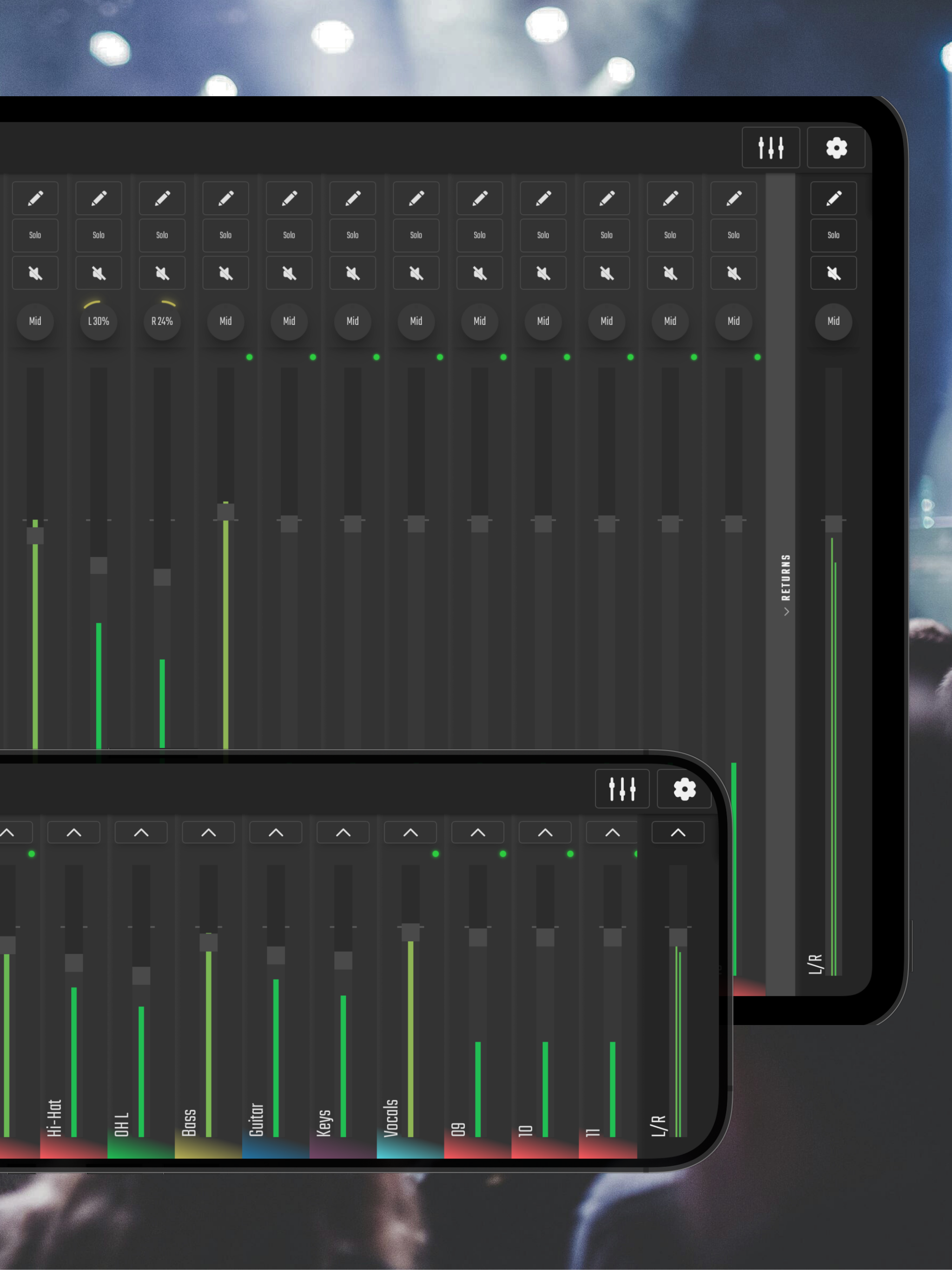Expand the Keys channel controls
The width and height of the screenshot is (952, 1270).
344,833
